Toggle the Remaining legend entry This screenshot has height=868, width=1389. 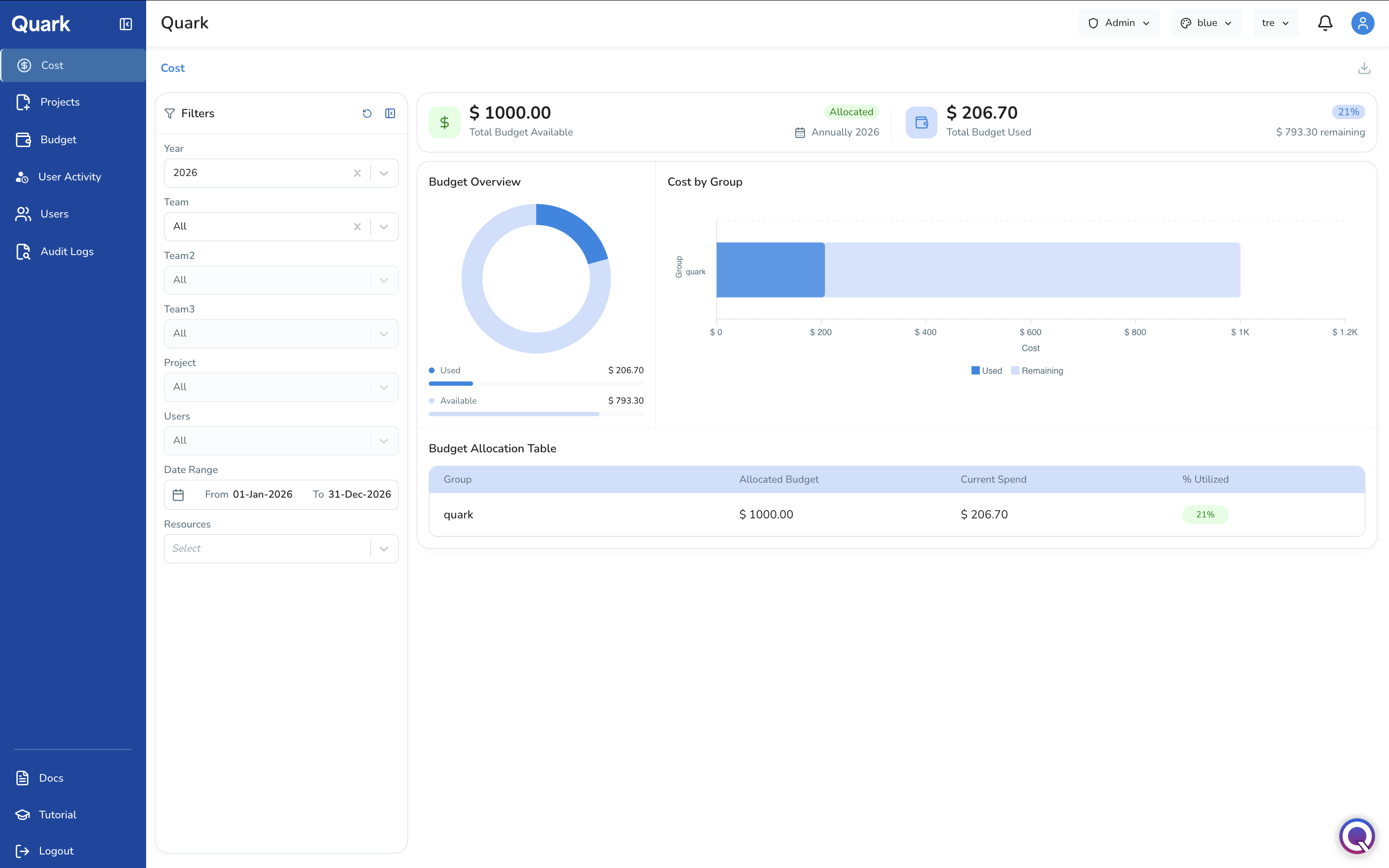pyautogui.click(x=1037, y=371)
